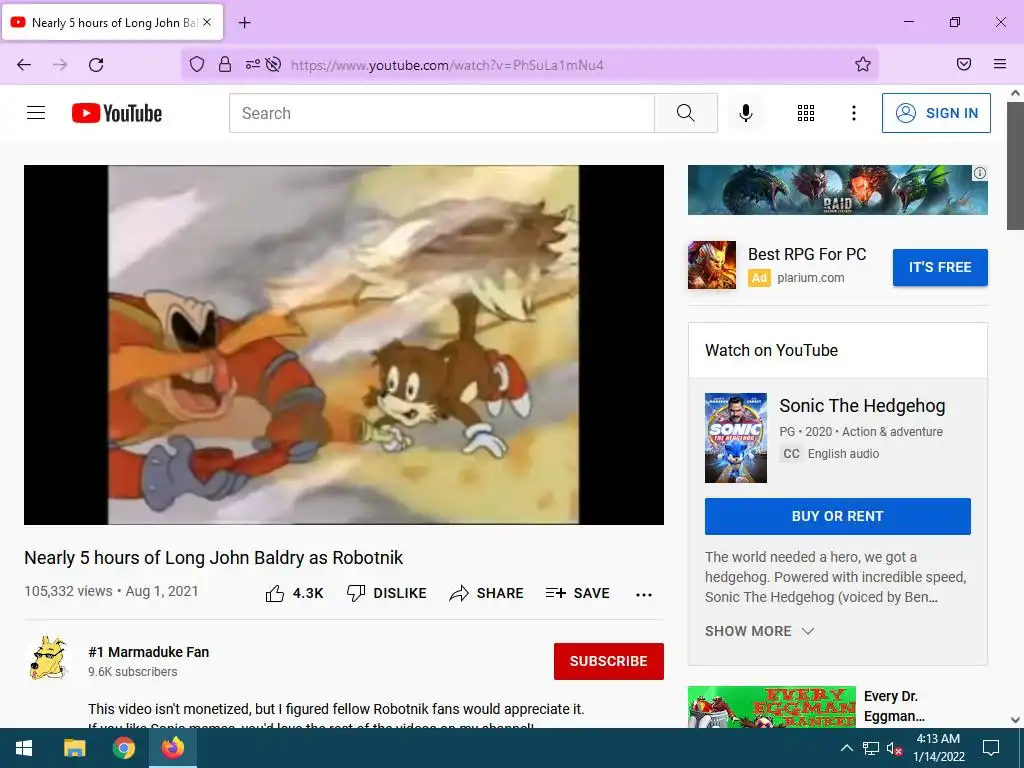Open the taskbar clock showing 4:13 AM
This screenshot has height=768, width=1024.
[x=938, y=748]
